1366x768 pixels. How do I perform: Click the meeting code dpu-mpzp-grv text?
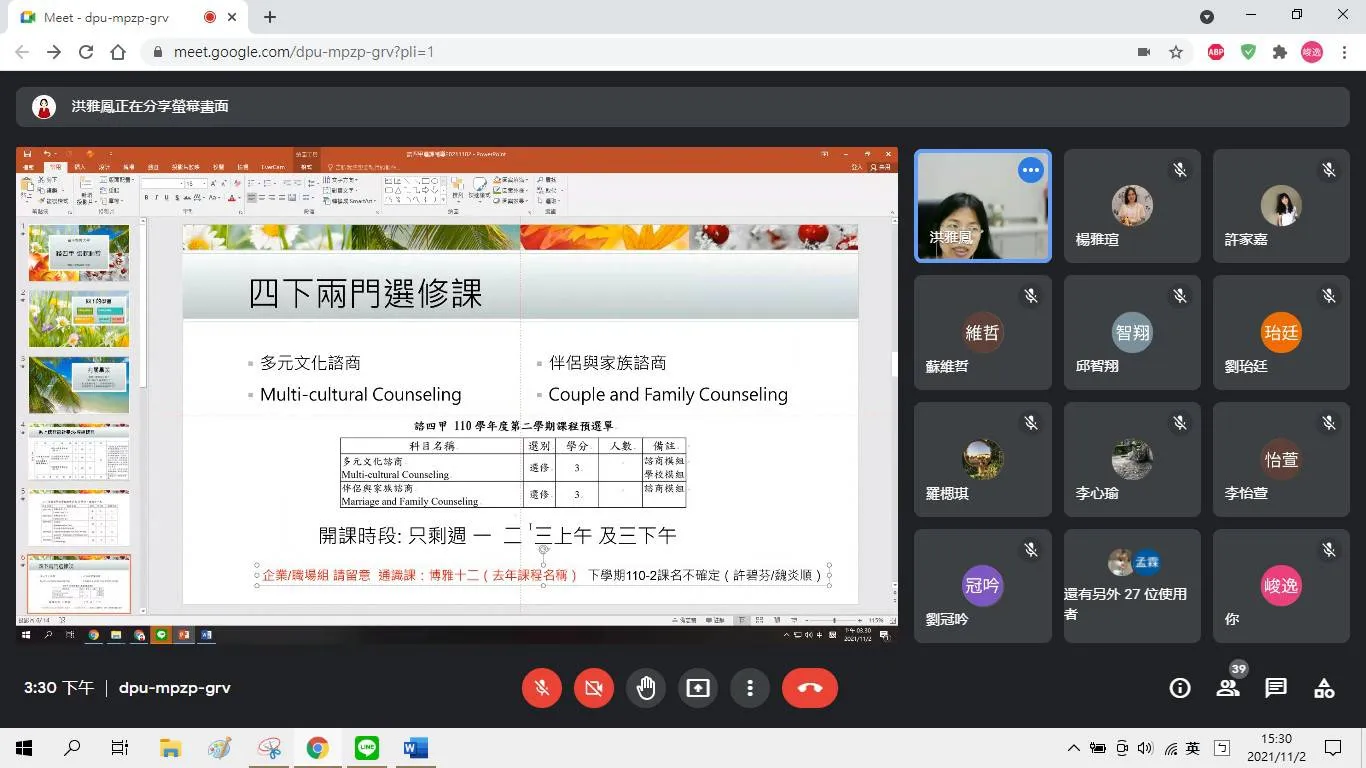pyautogui.click(x=175, y=688)
